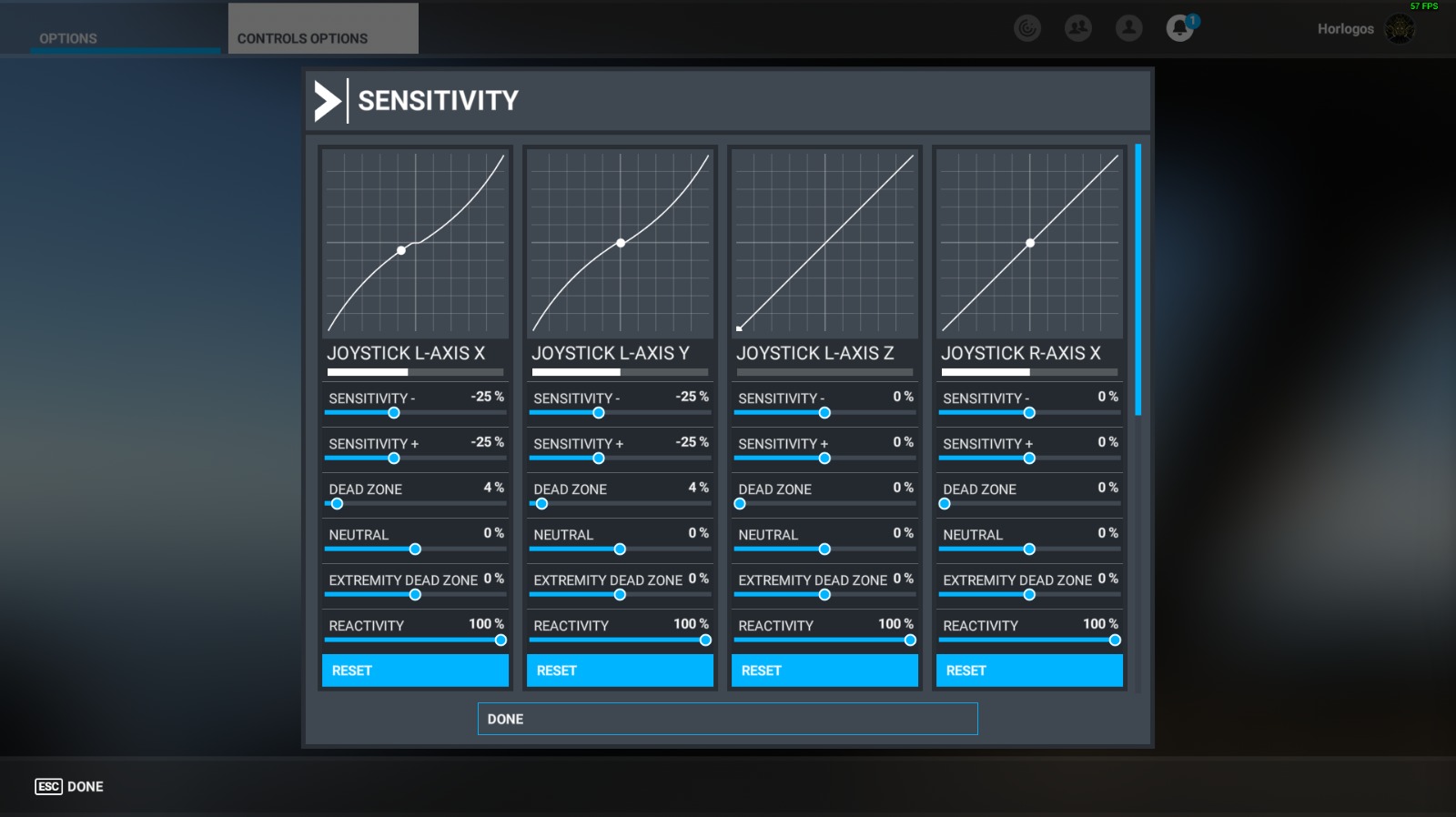
Task: Reset Joystick L-Axis X settings
Action: coord(415,671)
